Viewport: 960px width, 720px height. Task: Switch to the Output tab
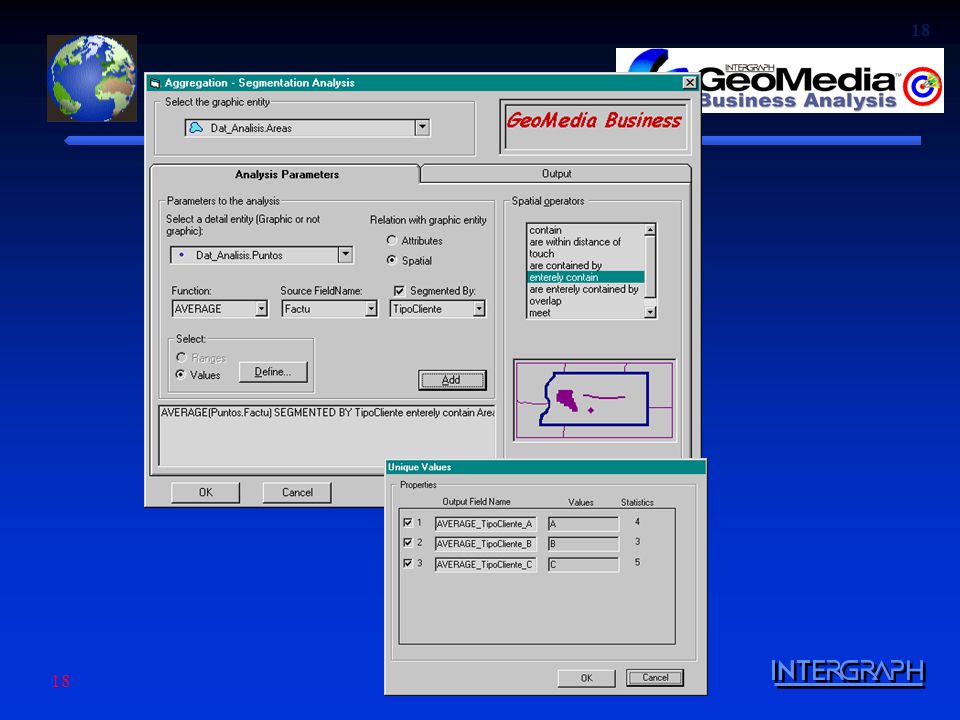tap(556, 174)
